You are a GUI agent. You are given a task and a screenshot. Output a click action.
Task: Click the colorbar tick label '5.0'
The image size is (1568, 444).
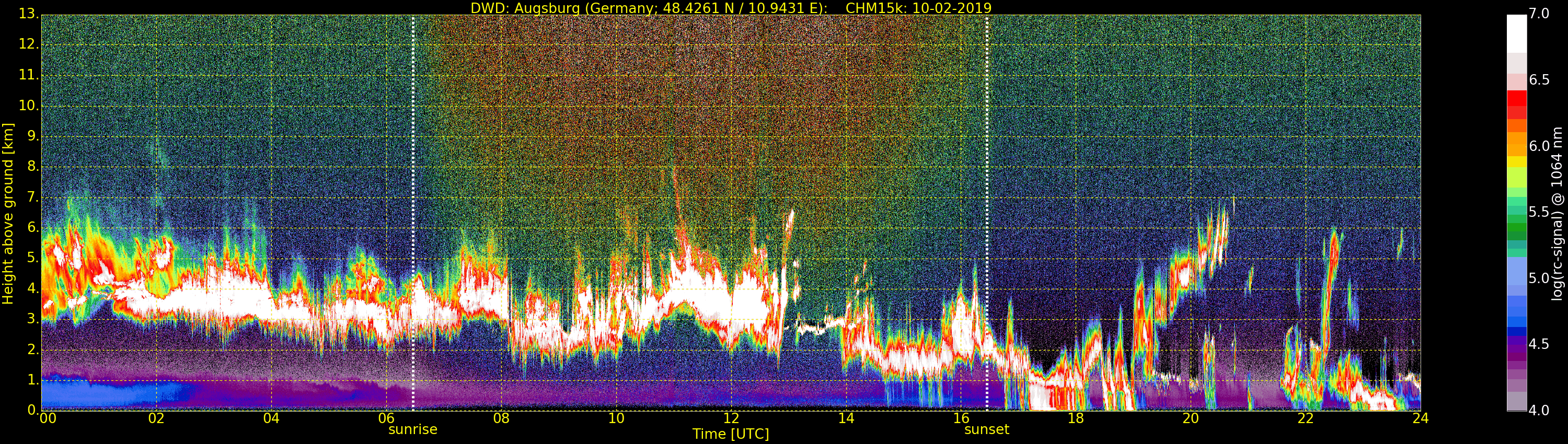coord(1540,278)
